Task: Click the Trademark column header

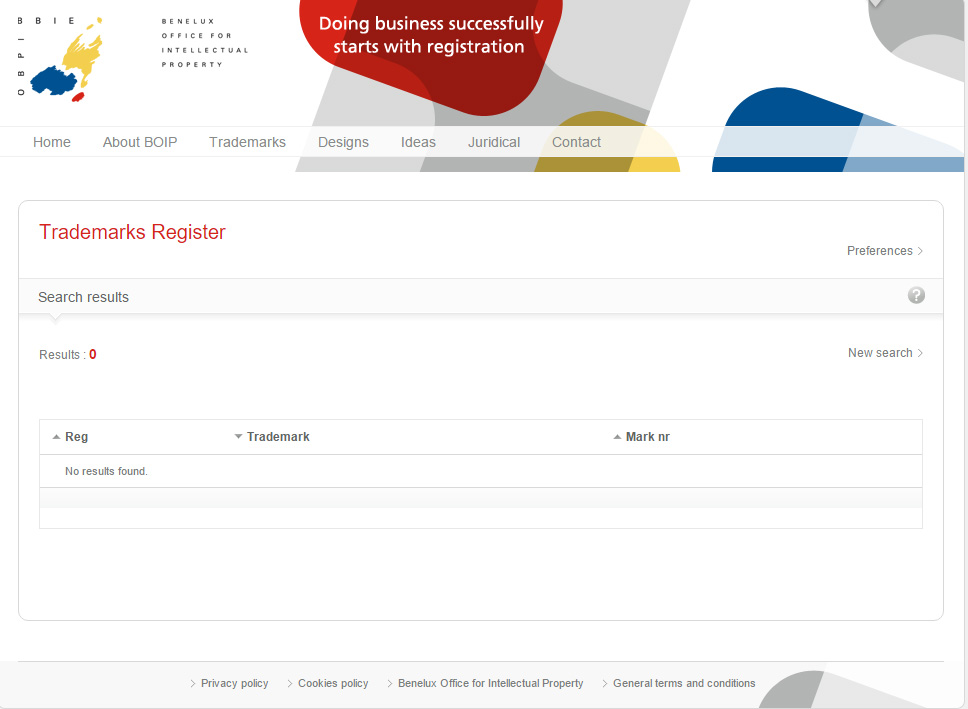Action: point(278,437)
